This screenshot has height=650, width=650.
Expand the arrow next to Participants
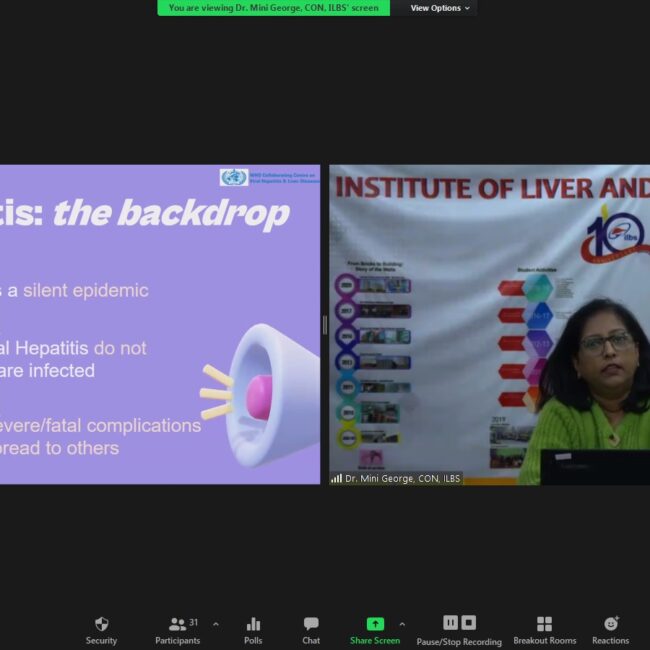pos(216,624)
